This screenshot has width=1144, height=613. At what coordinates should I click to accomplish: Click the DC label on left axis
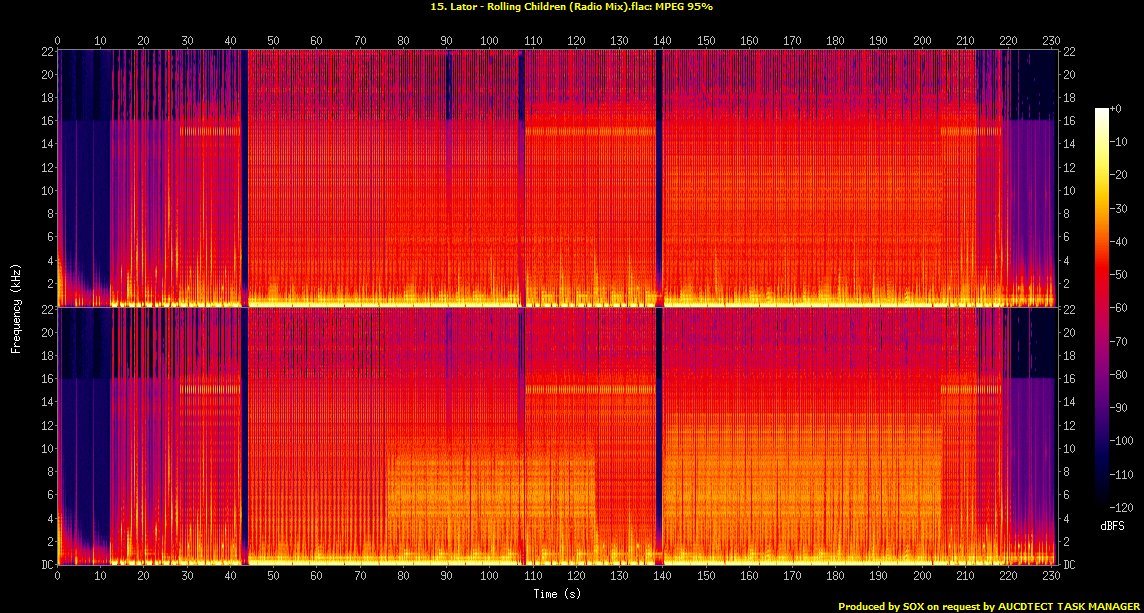coord(45,565)
